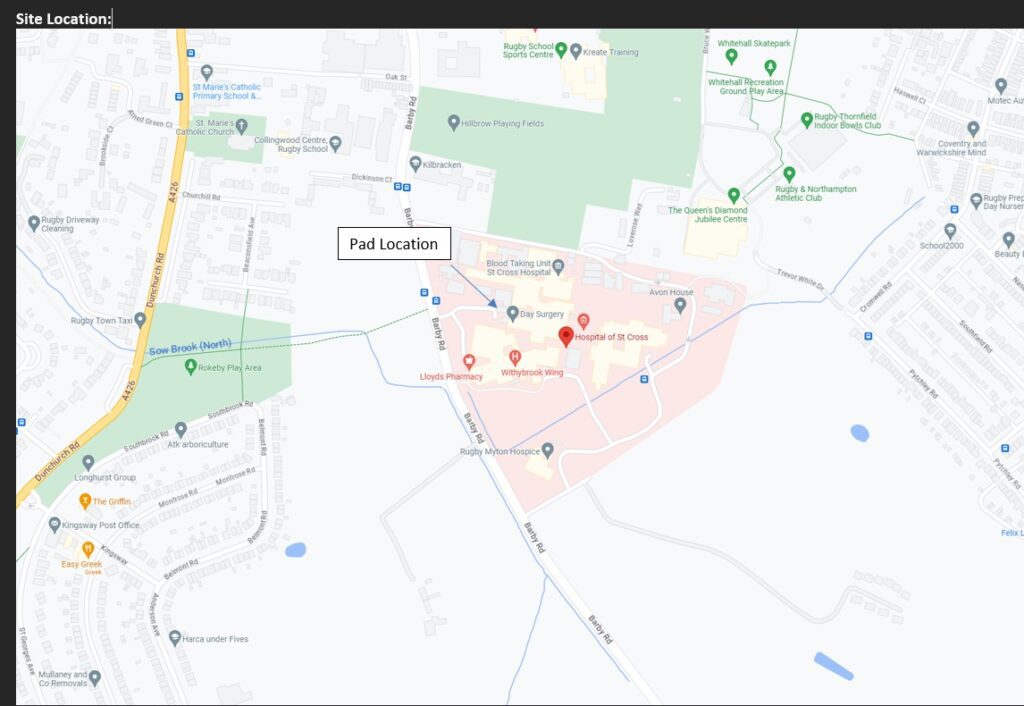Click the St Marie's Catholic Primary School pin
This screenshot has height=706, width=1024.
207,72
